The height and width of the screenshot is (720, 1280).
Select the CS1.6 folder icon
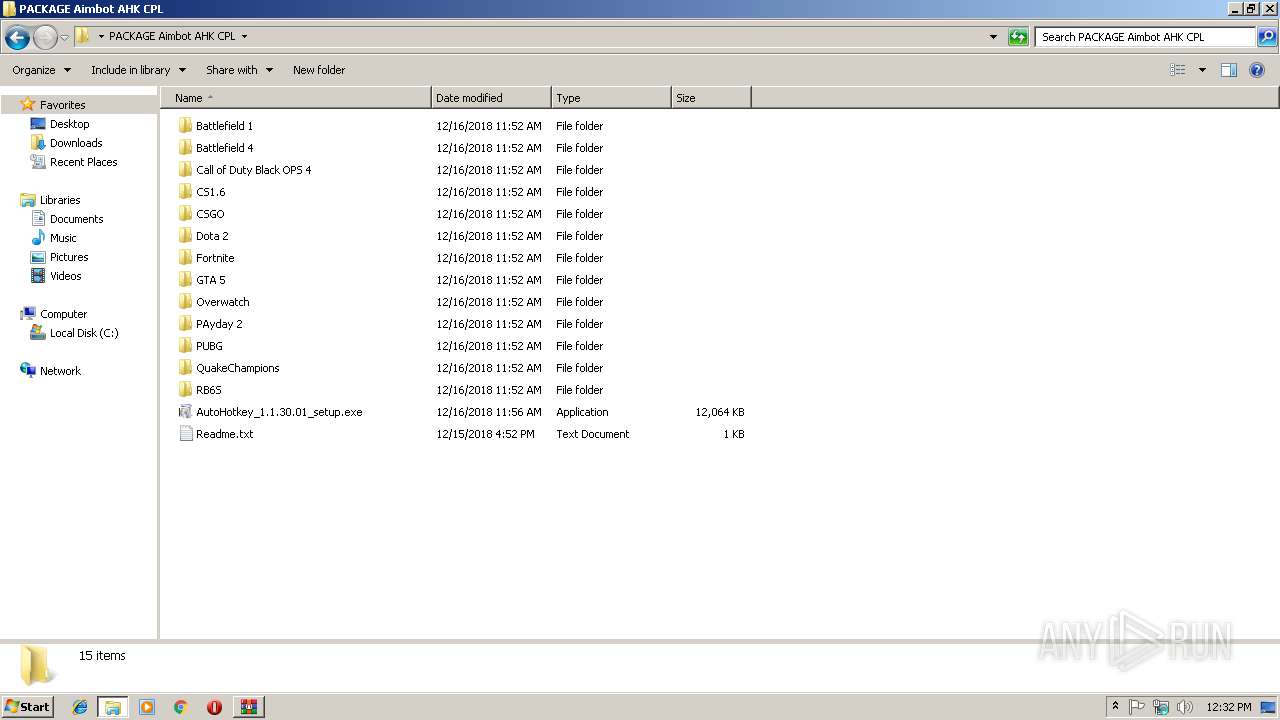[x=185, y=192]
